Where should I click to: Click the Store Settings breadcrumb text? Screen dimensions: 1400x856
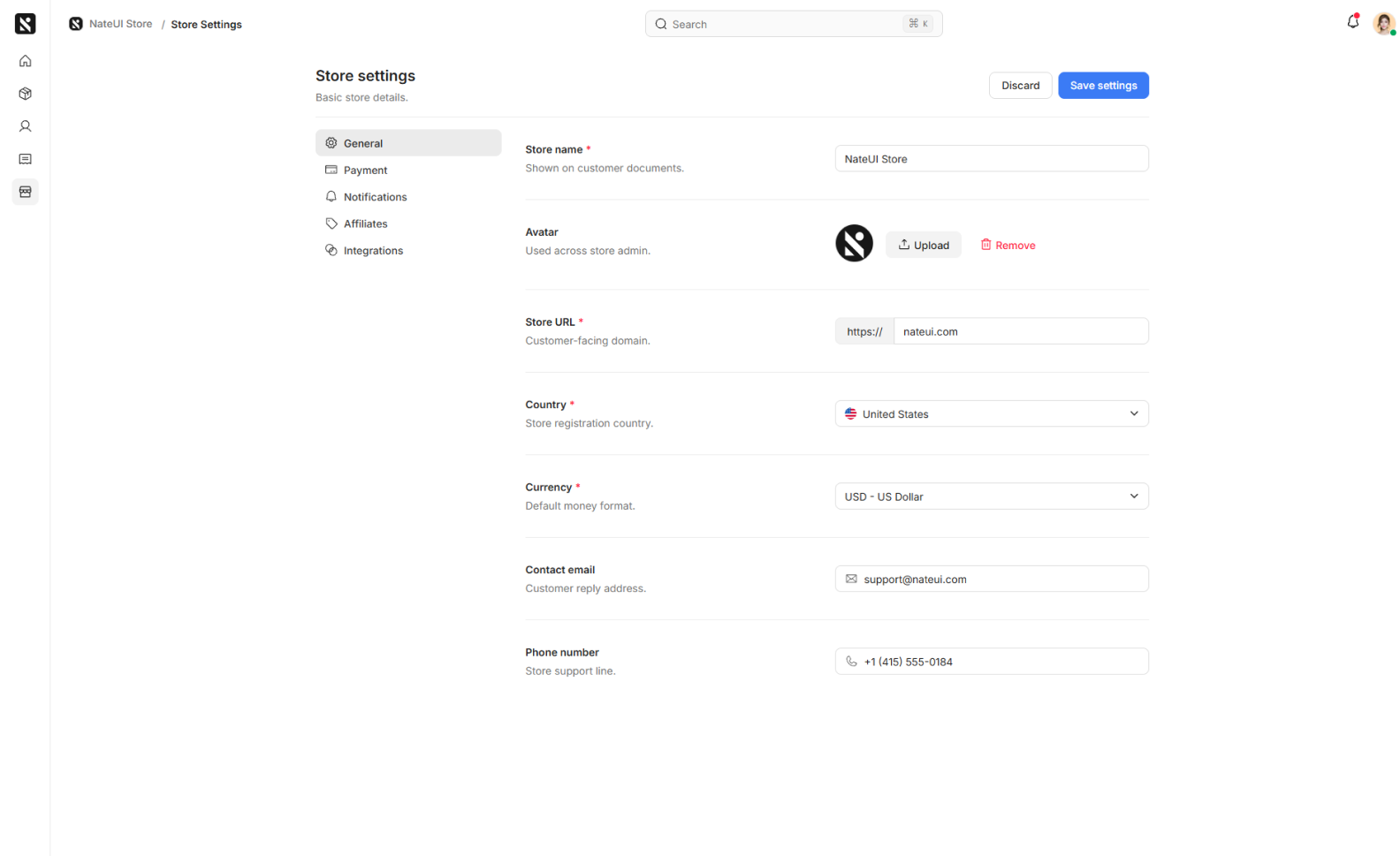tap(206, 25)
